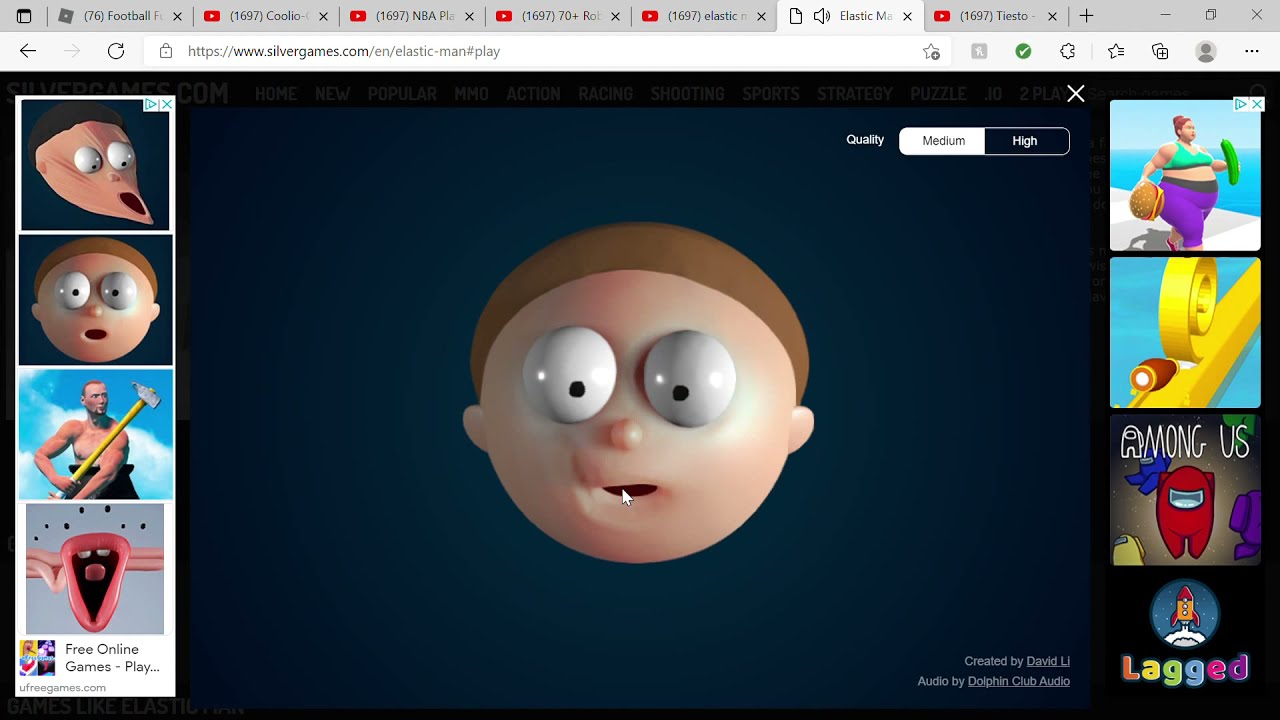The image size is (1280, 720).
Task: Open the tab actions menu icon
Action: [x=24, y=16]
